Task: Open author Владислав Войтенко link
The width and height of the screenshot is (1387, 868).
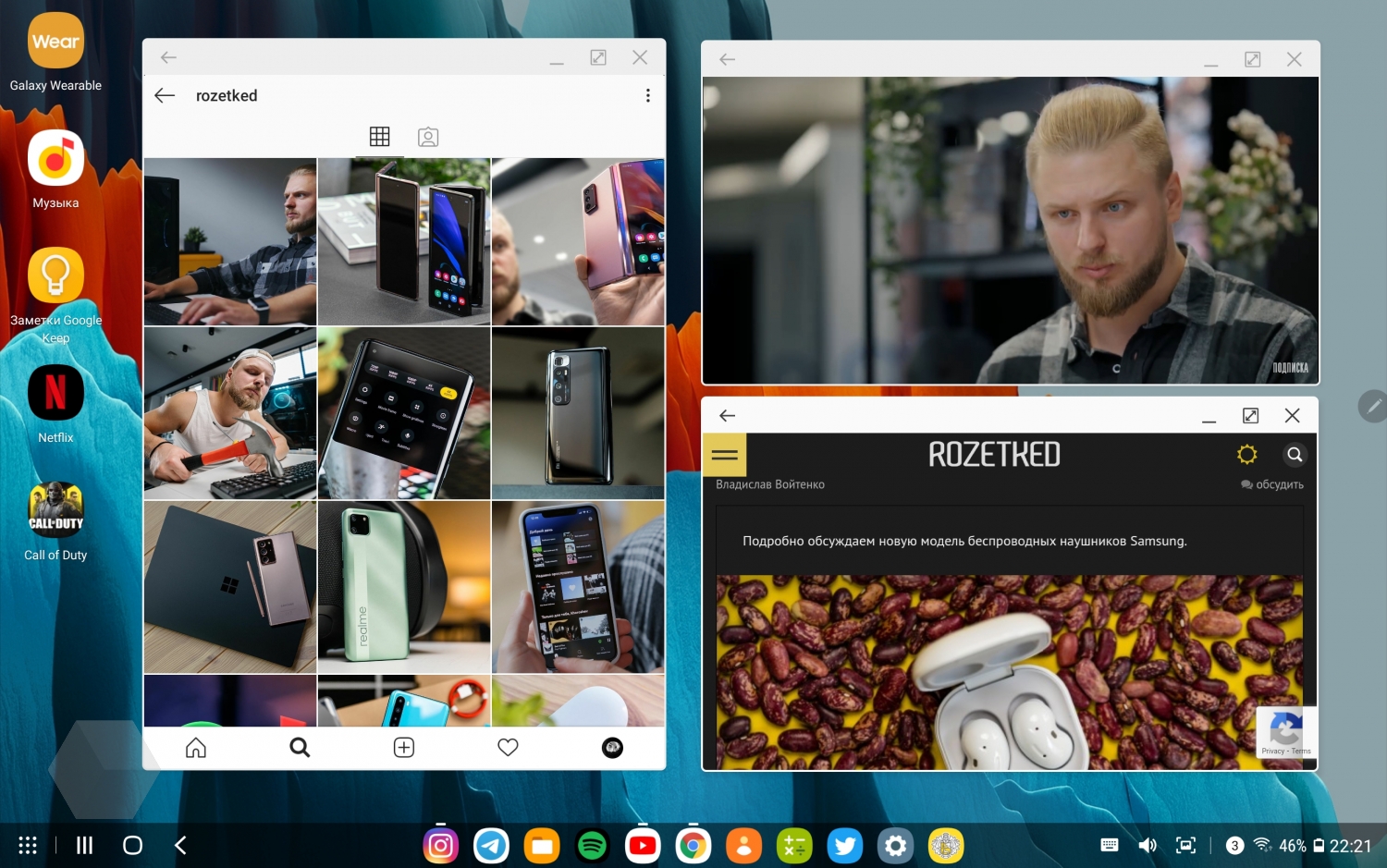Action: point(770,484)
